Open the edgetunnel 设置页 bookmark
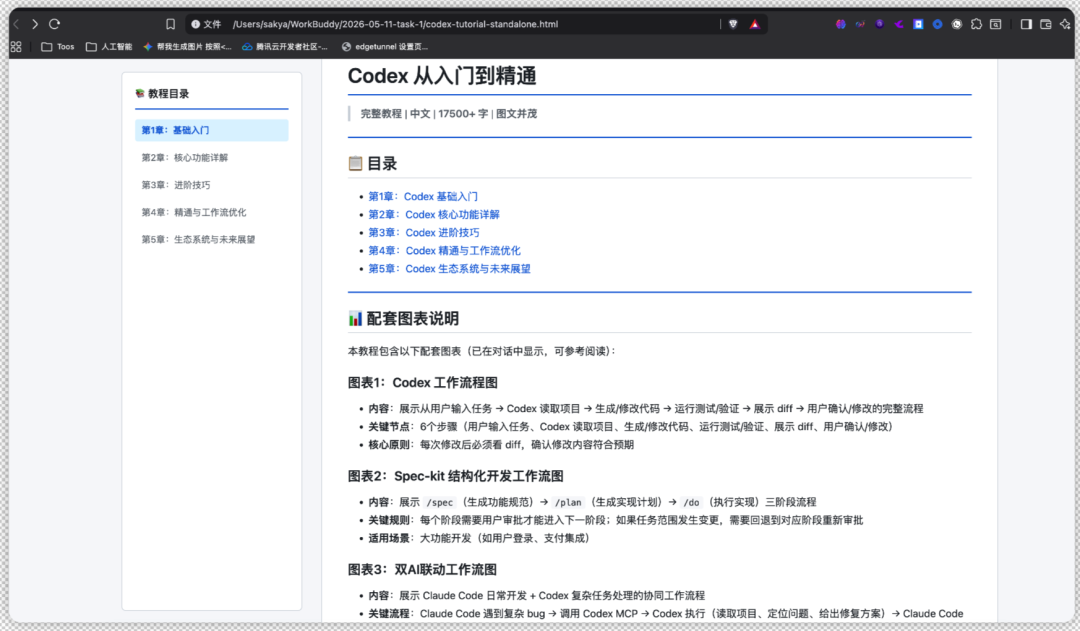 click(x=385, y=47)
